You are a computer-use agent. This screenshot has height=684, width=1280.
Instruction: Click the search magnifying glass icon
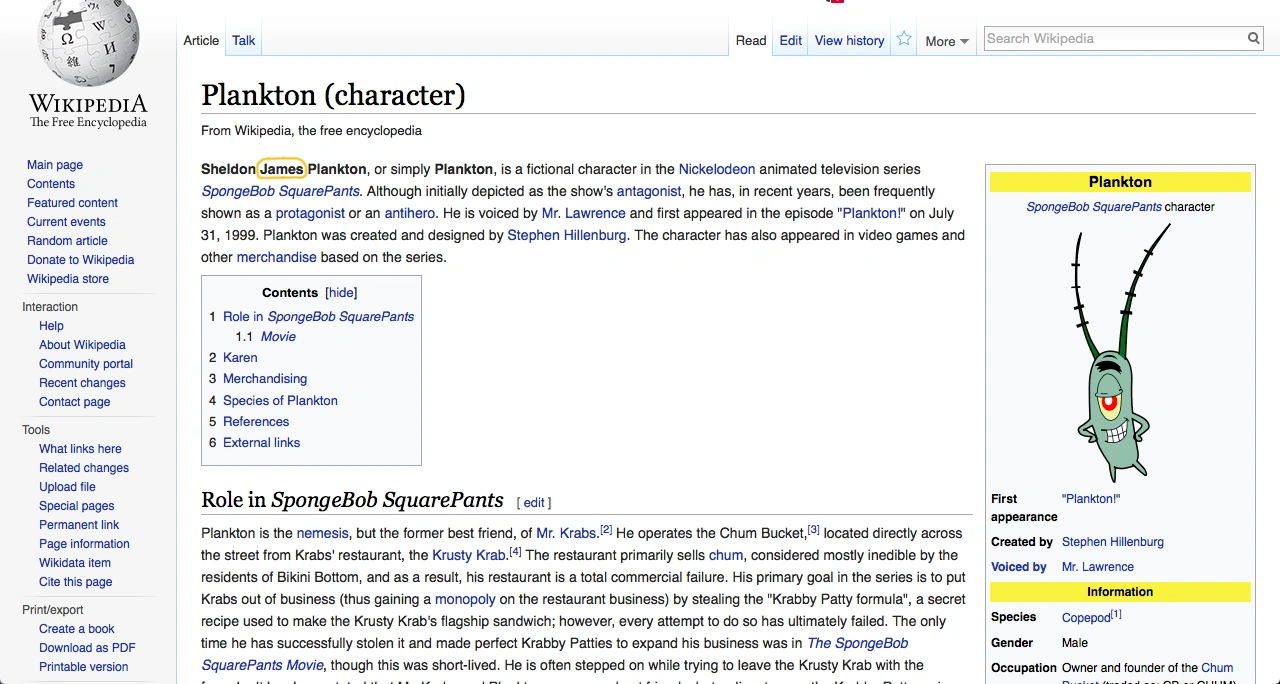coord(1253,39)
